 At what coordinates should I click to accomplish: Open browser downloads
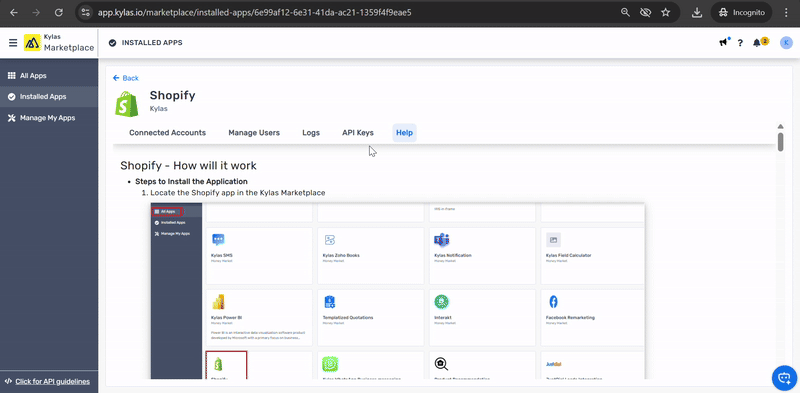pos(697,13)
